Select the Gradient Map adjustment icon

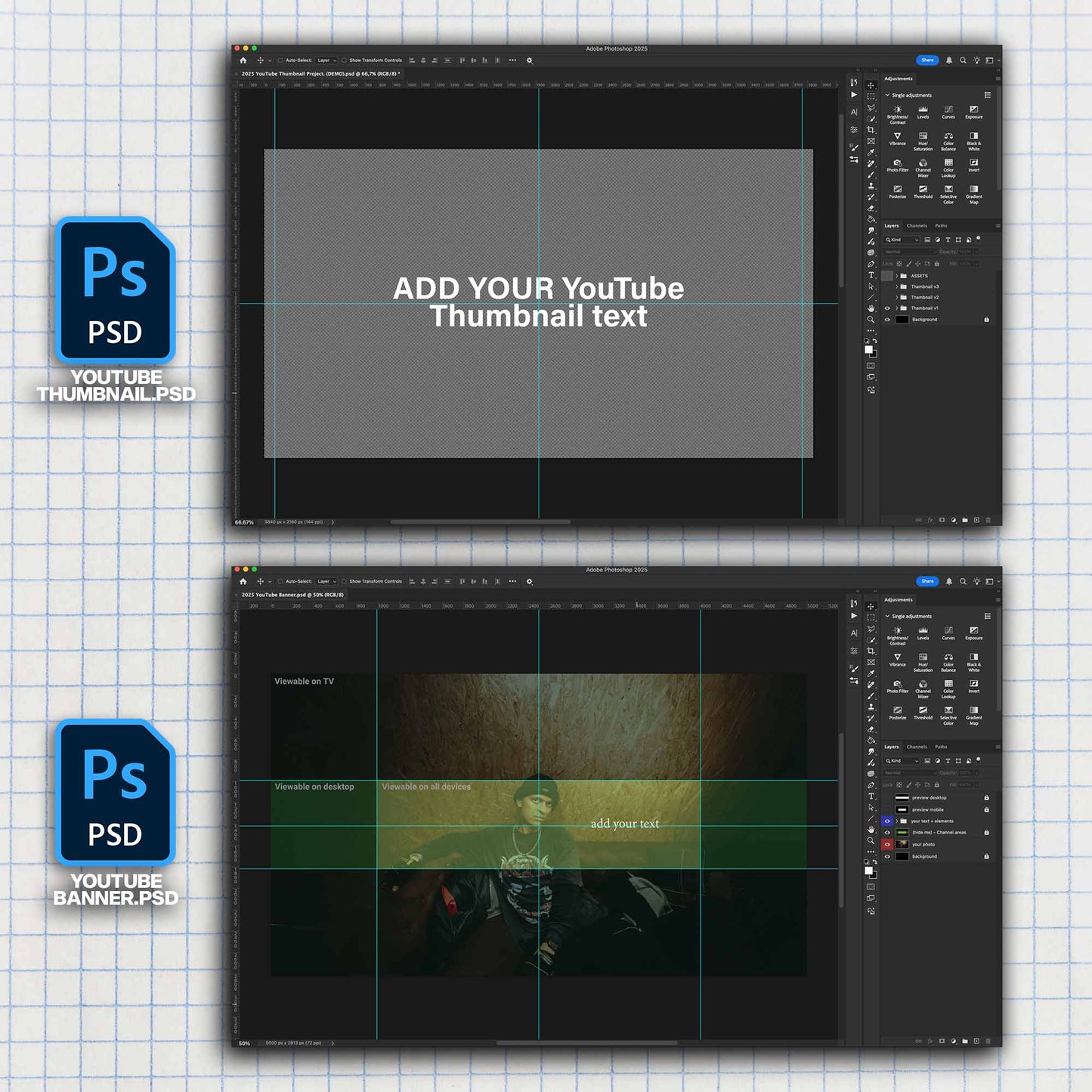point(973,190)
